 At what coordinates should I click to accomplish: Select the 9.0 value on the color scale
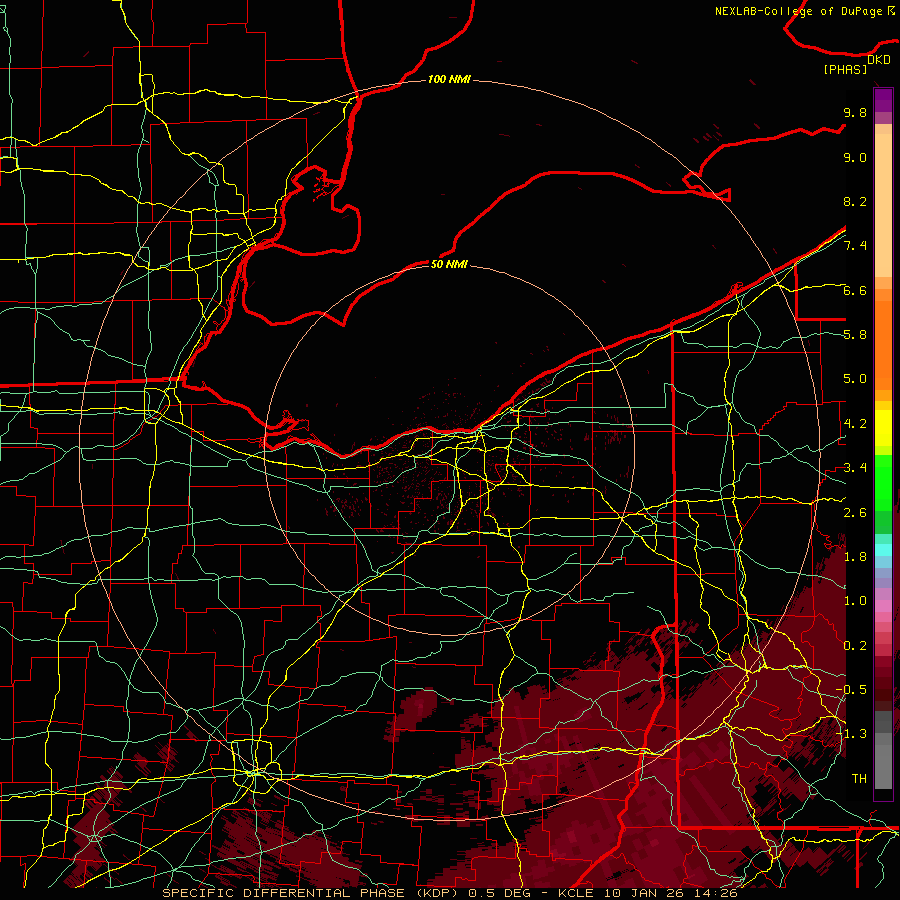click(855, 157)
